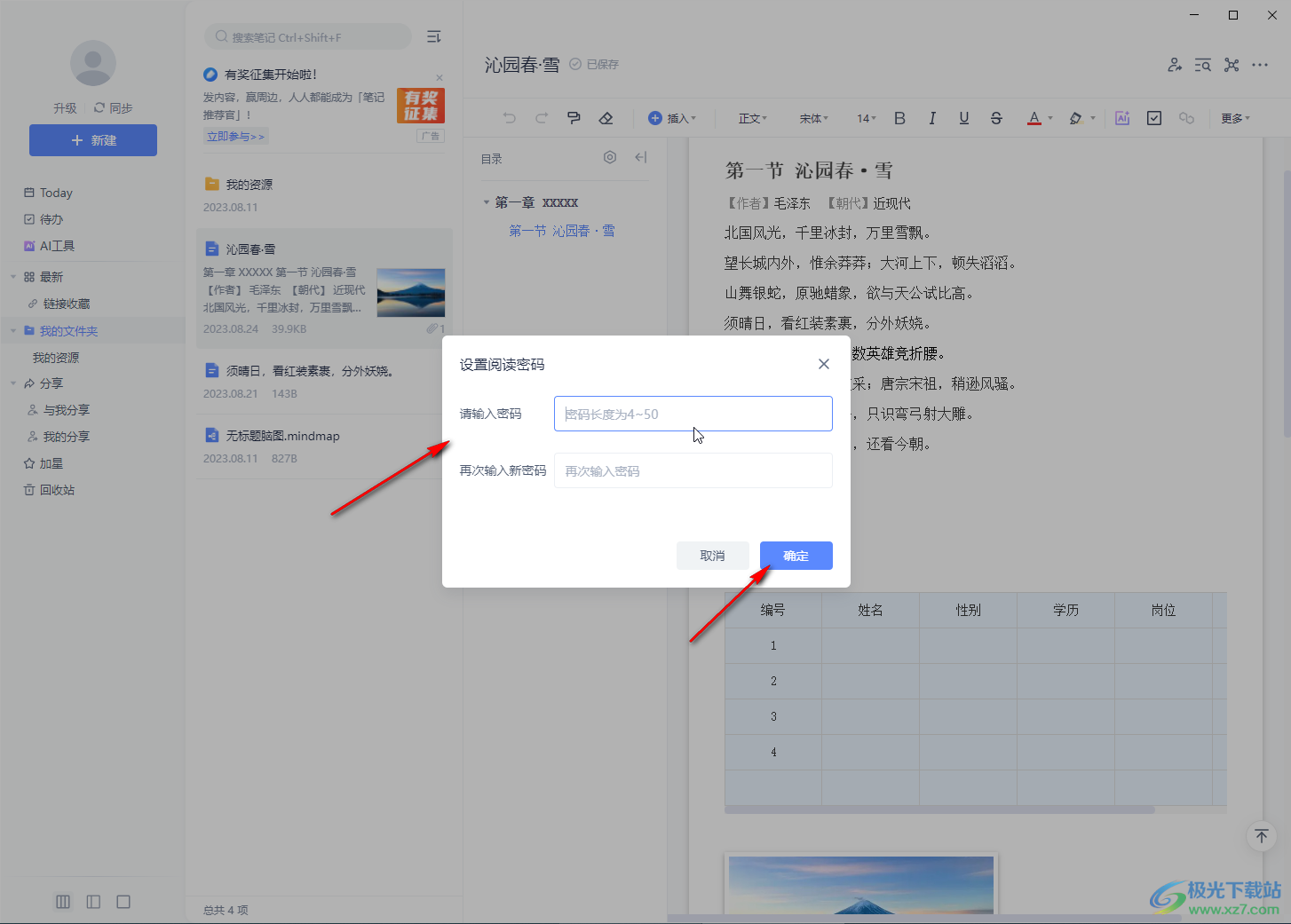Viewport: 1291px width, 924px height.
Task: Open 我的资源 folder in note list
Action: [x=324, y=195]
